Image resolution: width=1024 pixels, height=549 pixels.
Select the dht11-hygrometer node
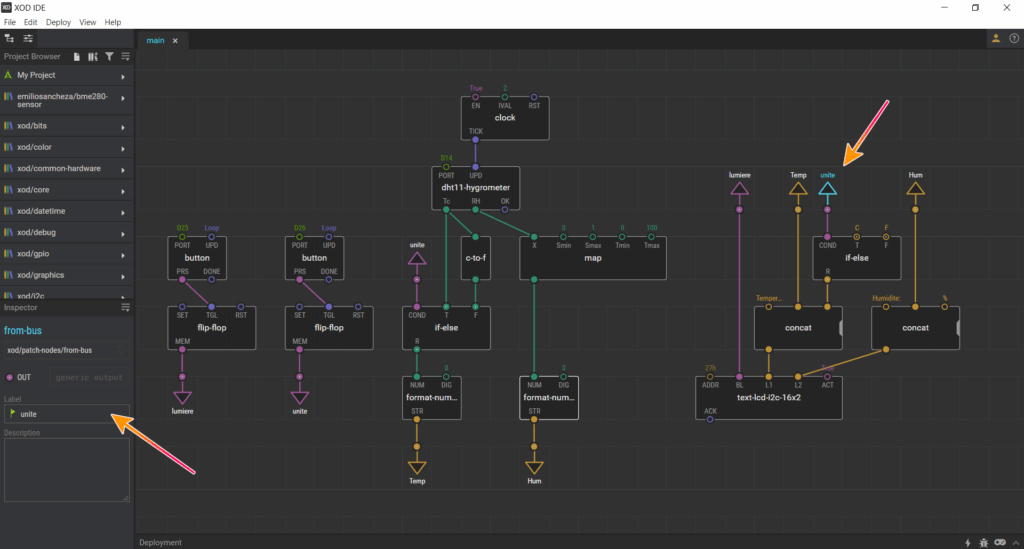pyautogui.click(x=475, y=188)
